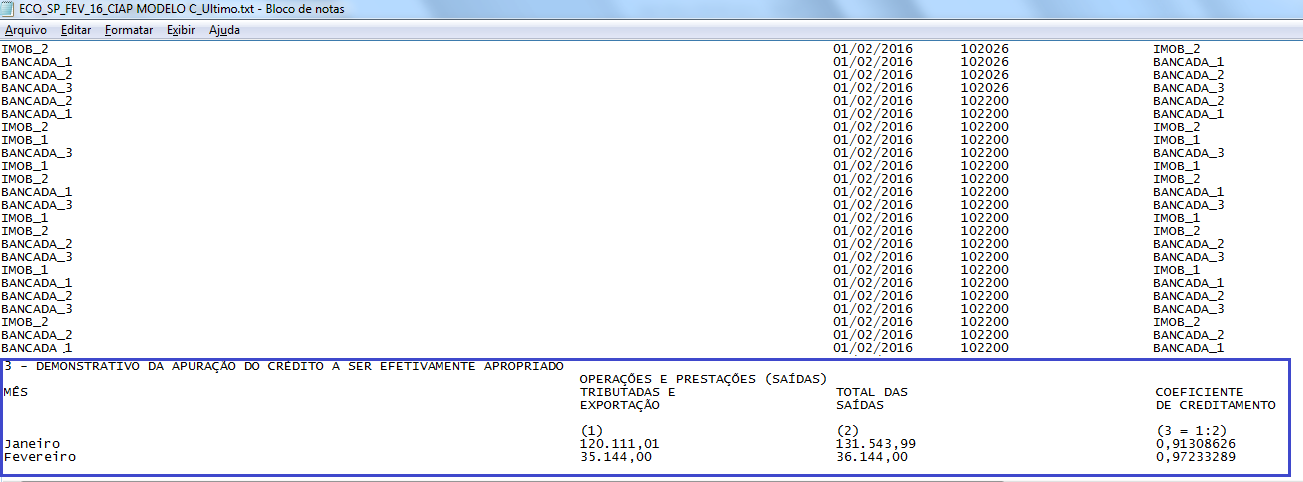Click the COEFICIENTE header text
1303x482 pixels.
(1199, 392)
